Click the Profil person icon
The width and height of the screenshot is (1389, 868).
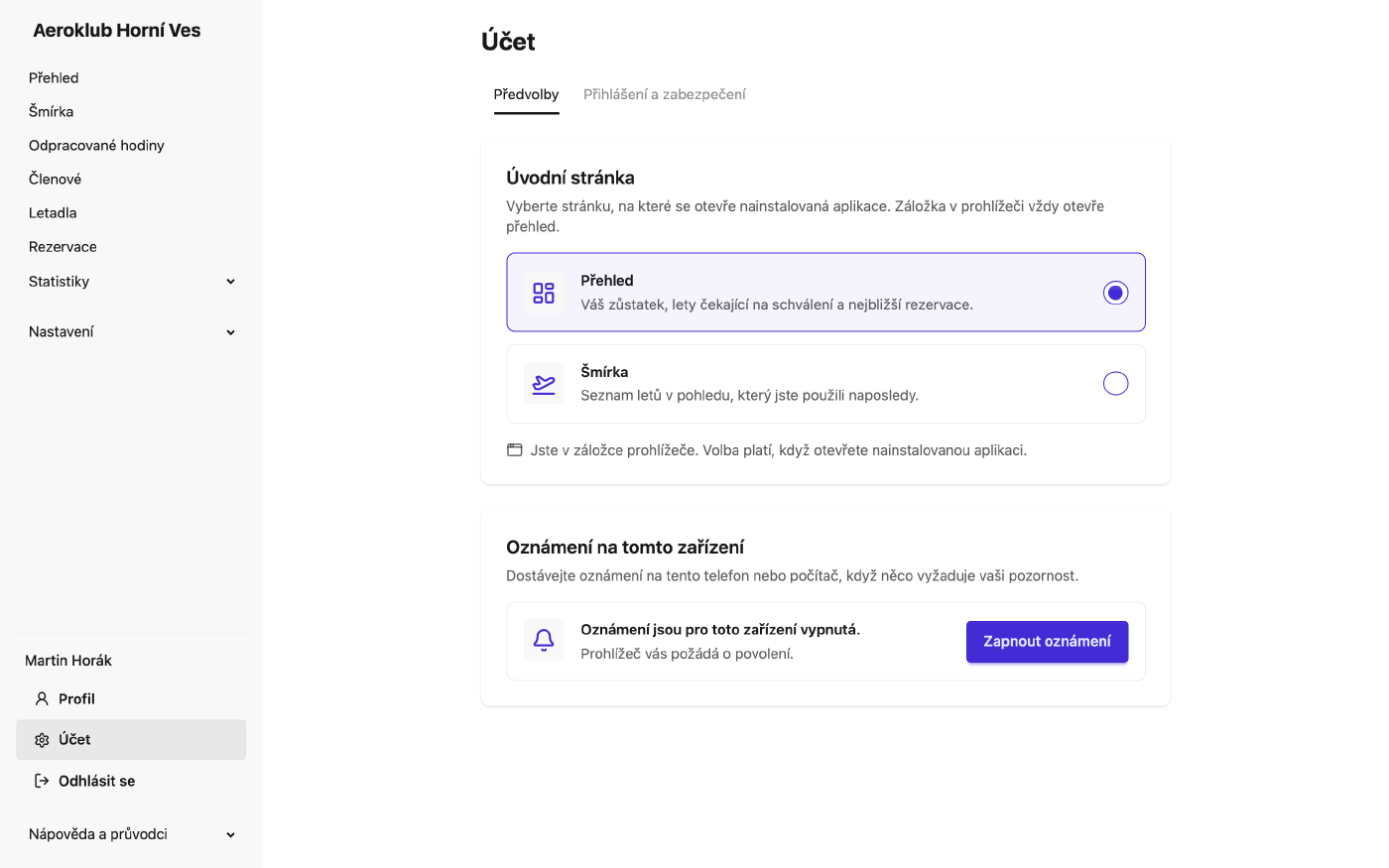pos(42,699)
